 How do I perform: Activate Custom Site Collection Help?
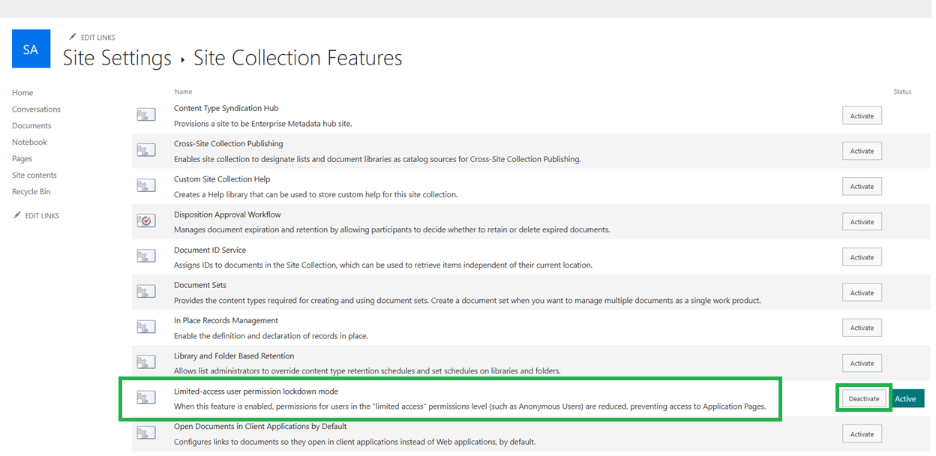(862, 186)
